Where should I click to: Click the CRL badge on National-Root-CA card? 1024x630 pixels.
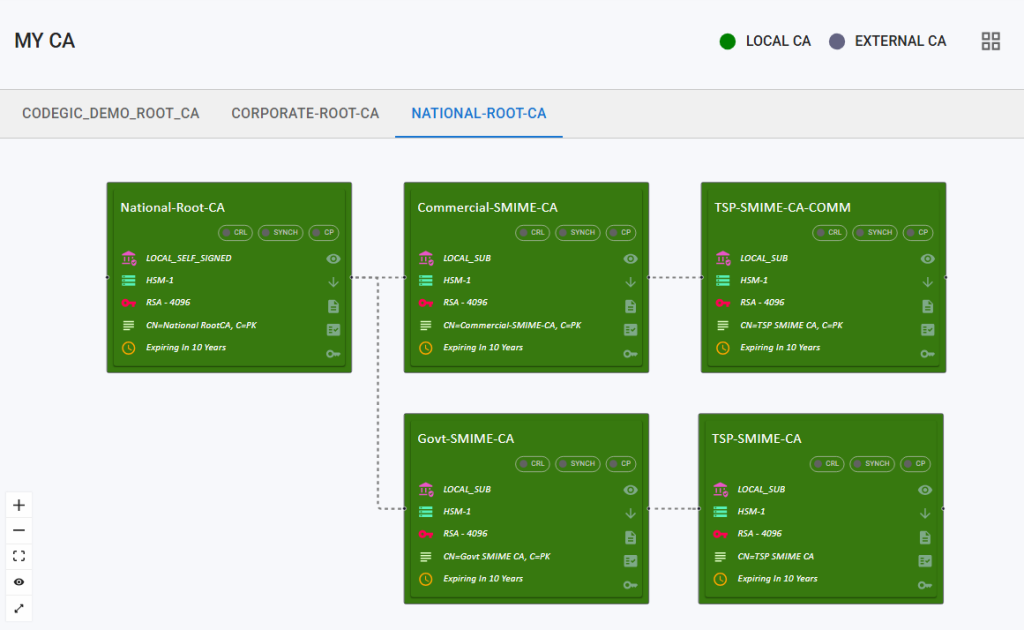pyautogui.click(x=236, y=232)
